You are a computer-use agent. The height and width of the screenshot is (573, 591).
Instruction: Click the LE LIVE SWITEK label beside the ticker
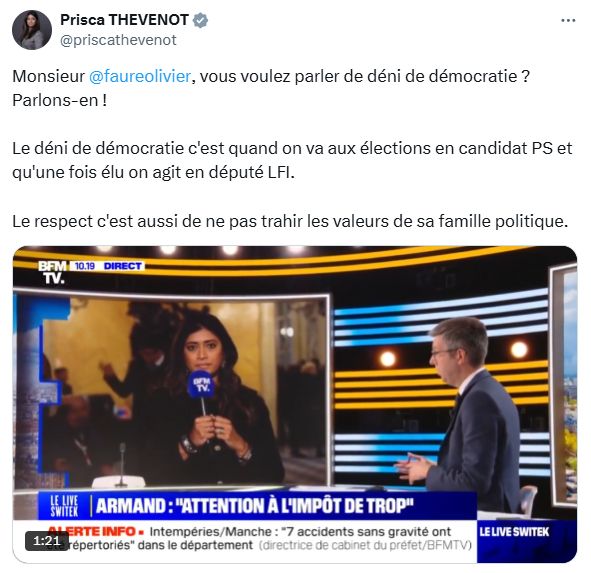coord(514,532)
